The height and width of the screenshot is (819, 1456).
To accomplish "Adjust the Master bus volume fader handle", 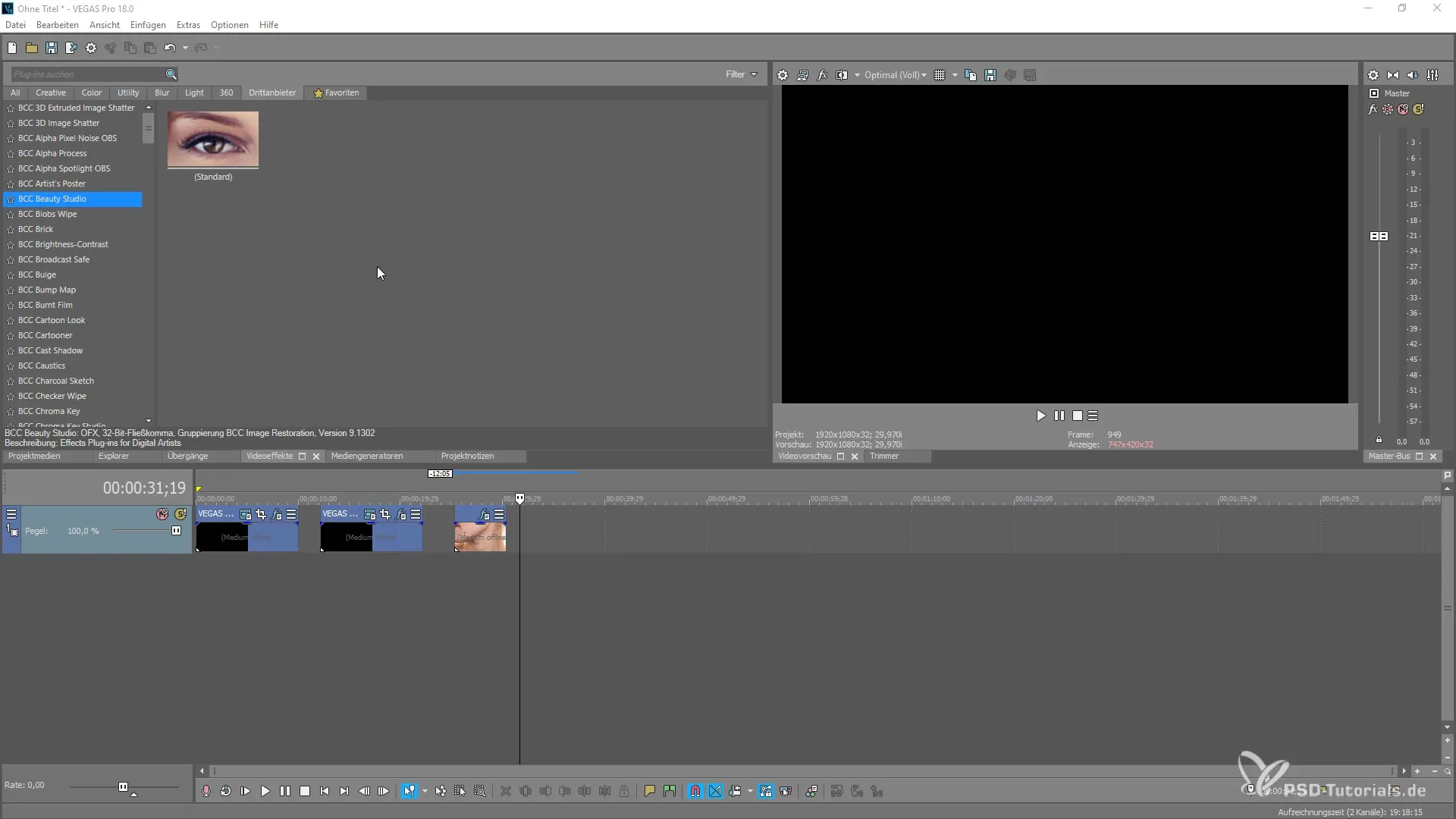I will click(1379, 237).
